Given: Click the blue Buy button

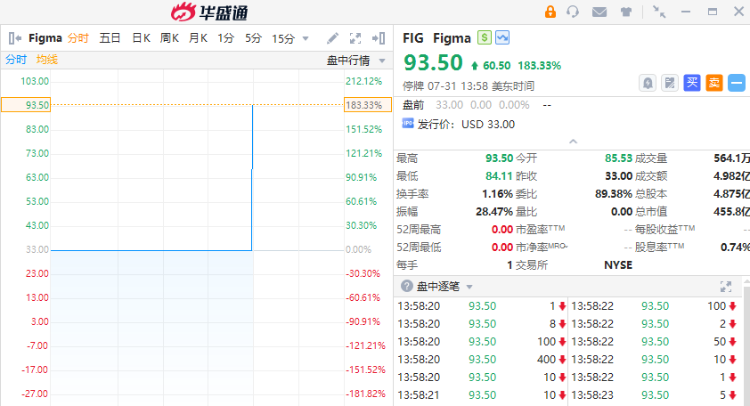Looking at the screenshot, I should click(x=692, y=83).
